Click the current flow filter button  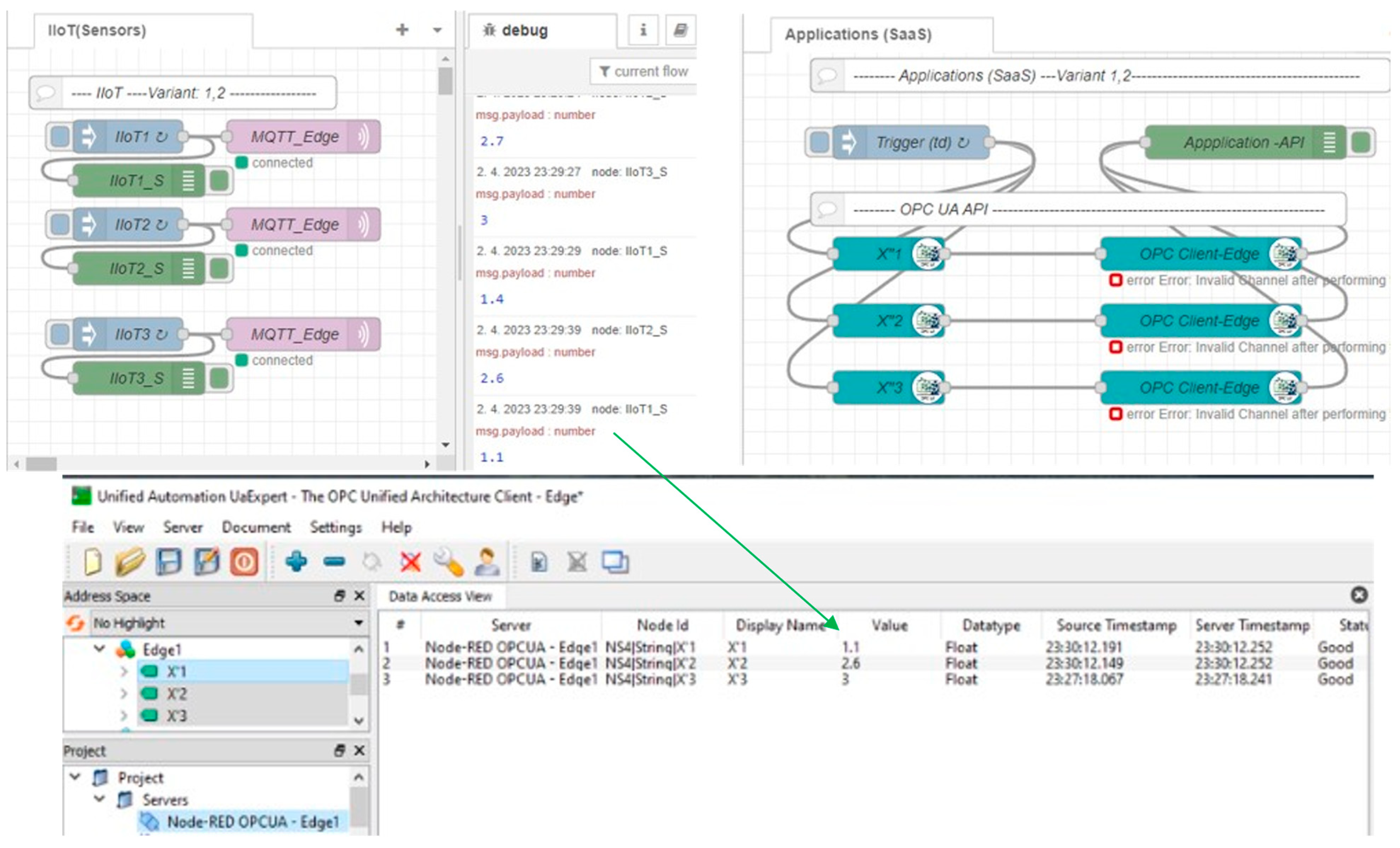(644, 71)
